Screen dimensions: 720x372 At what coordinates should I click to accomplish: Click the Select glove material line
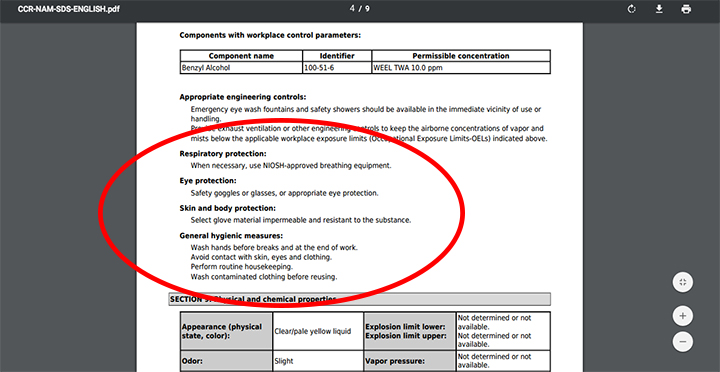(301, 220)
